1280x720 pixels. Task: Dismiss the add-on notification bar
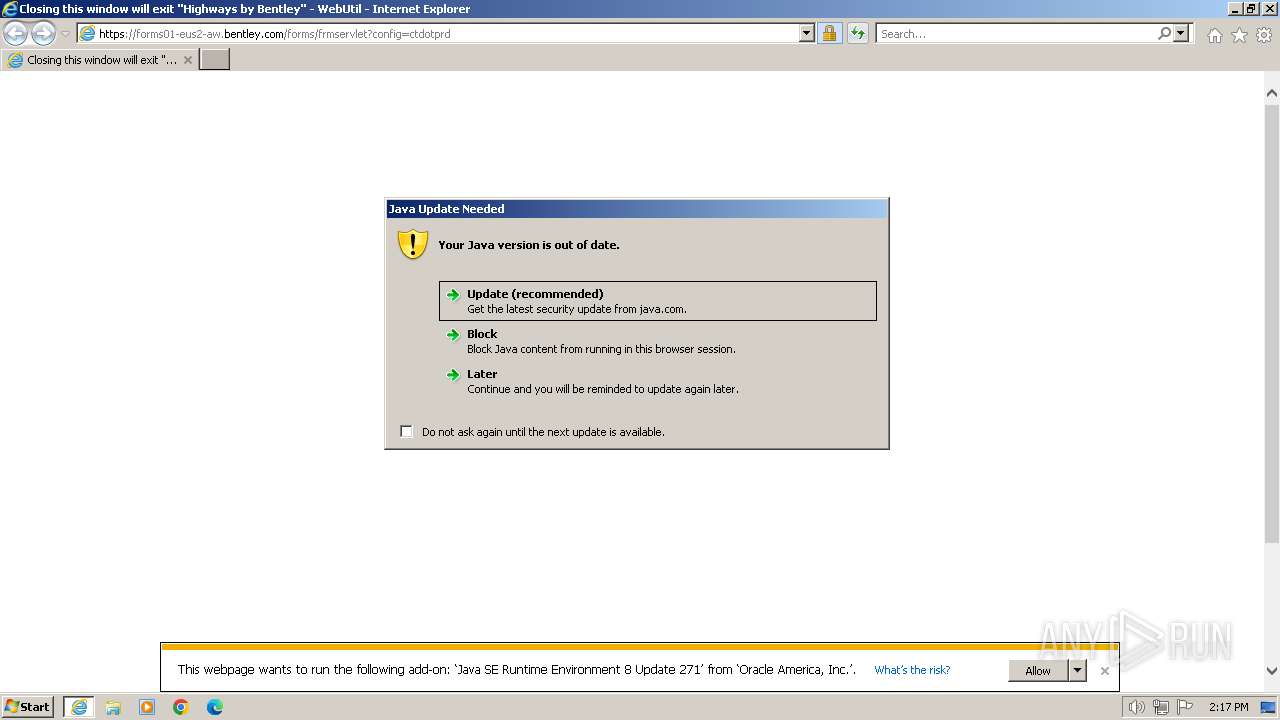tap(1104, 671)
